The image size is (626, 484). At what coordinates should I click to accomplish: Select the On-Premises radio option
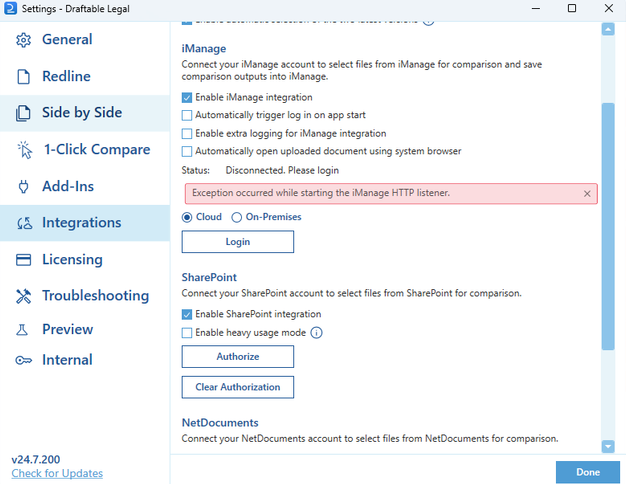236,217
